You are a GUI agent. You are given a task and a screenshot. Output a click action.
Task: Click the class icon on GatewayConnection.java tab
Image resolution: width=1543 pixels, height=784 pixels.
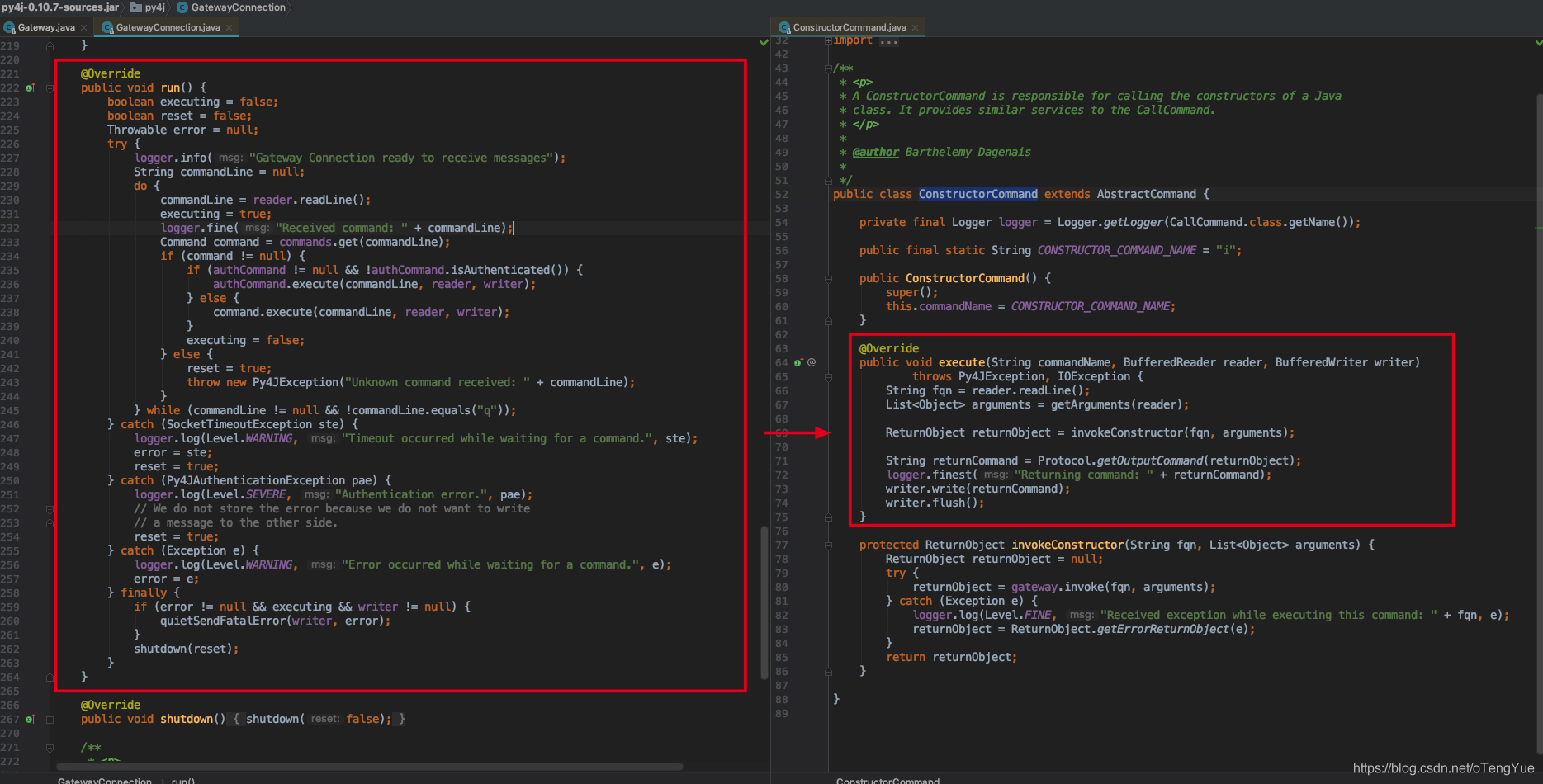pos(107,27)
